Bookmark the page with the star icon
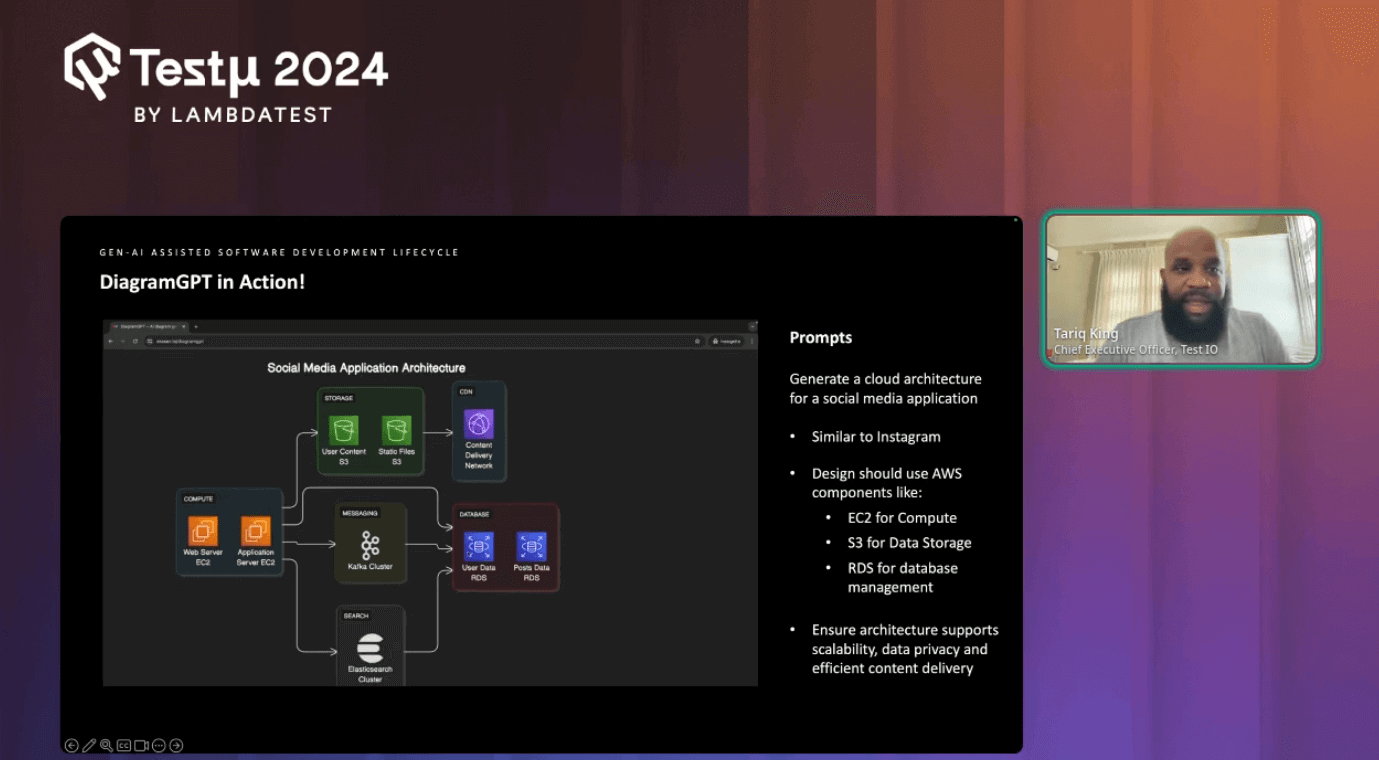Image resolution: width=1379 pixels, height=760 pixels. [x=697, y=341]
